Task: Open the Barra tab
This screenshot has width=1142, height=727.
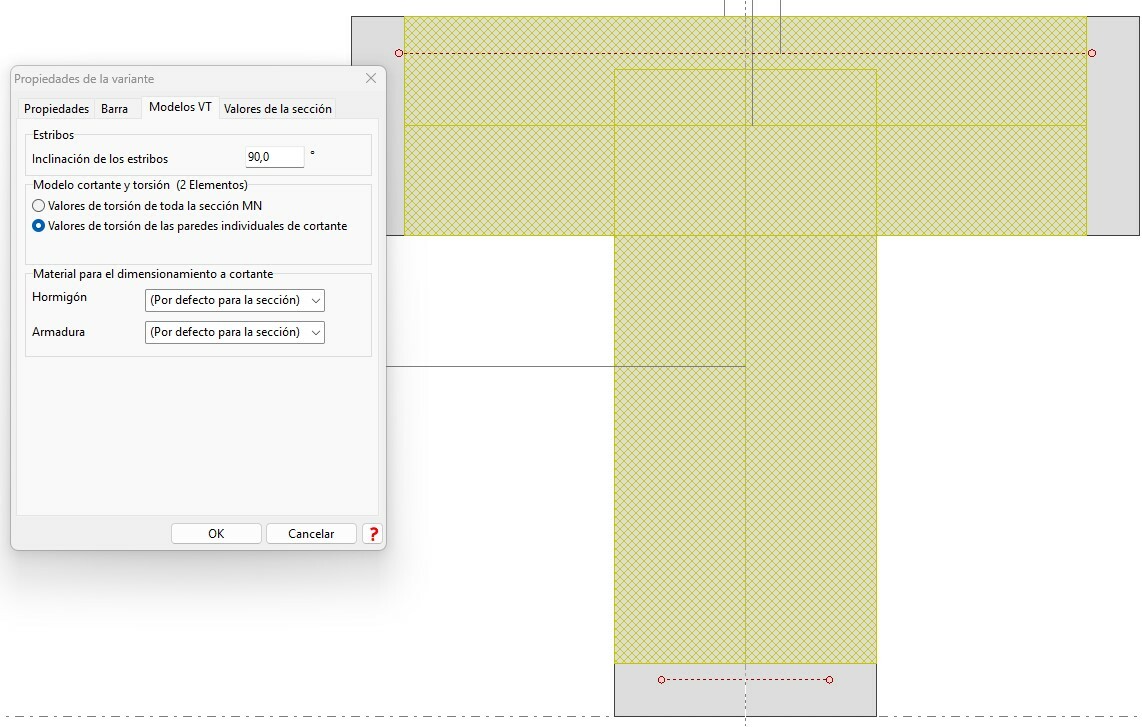Action: pos(115,109)
